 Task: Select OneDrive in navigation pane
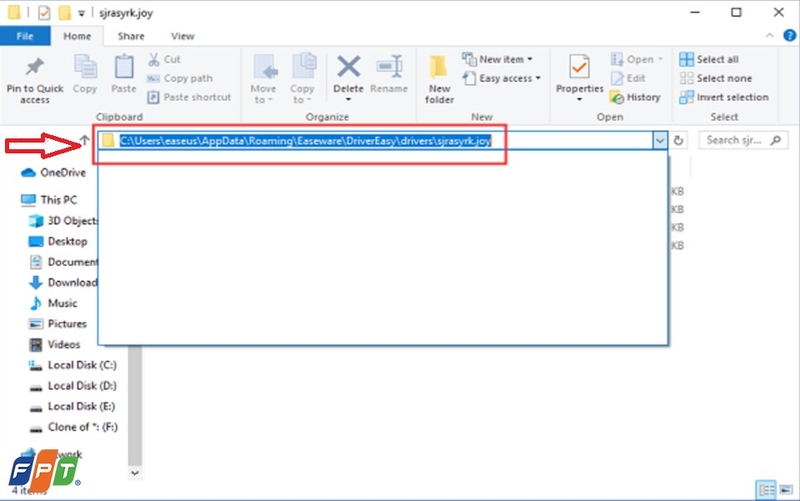[x=53, y=172]
